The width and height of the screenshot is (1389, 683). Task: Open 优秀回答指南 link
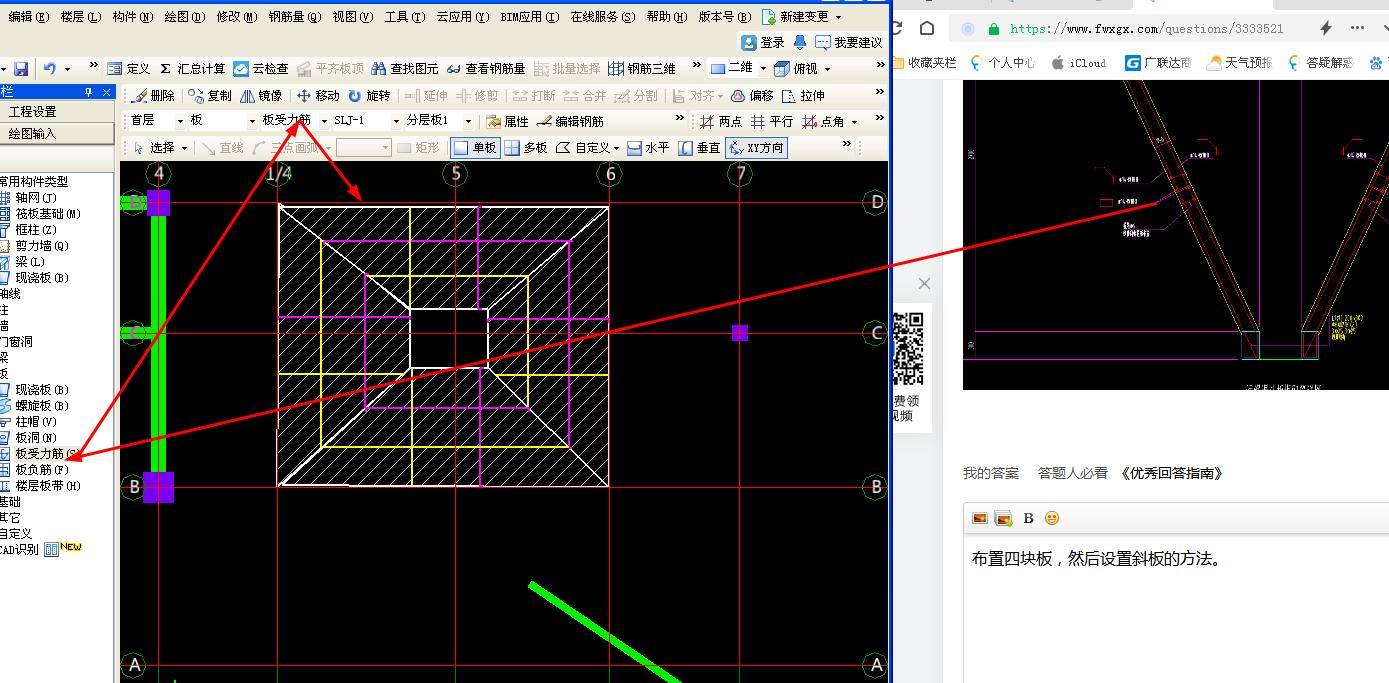point(1172,473)
